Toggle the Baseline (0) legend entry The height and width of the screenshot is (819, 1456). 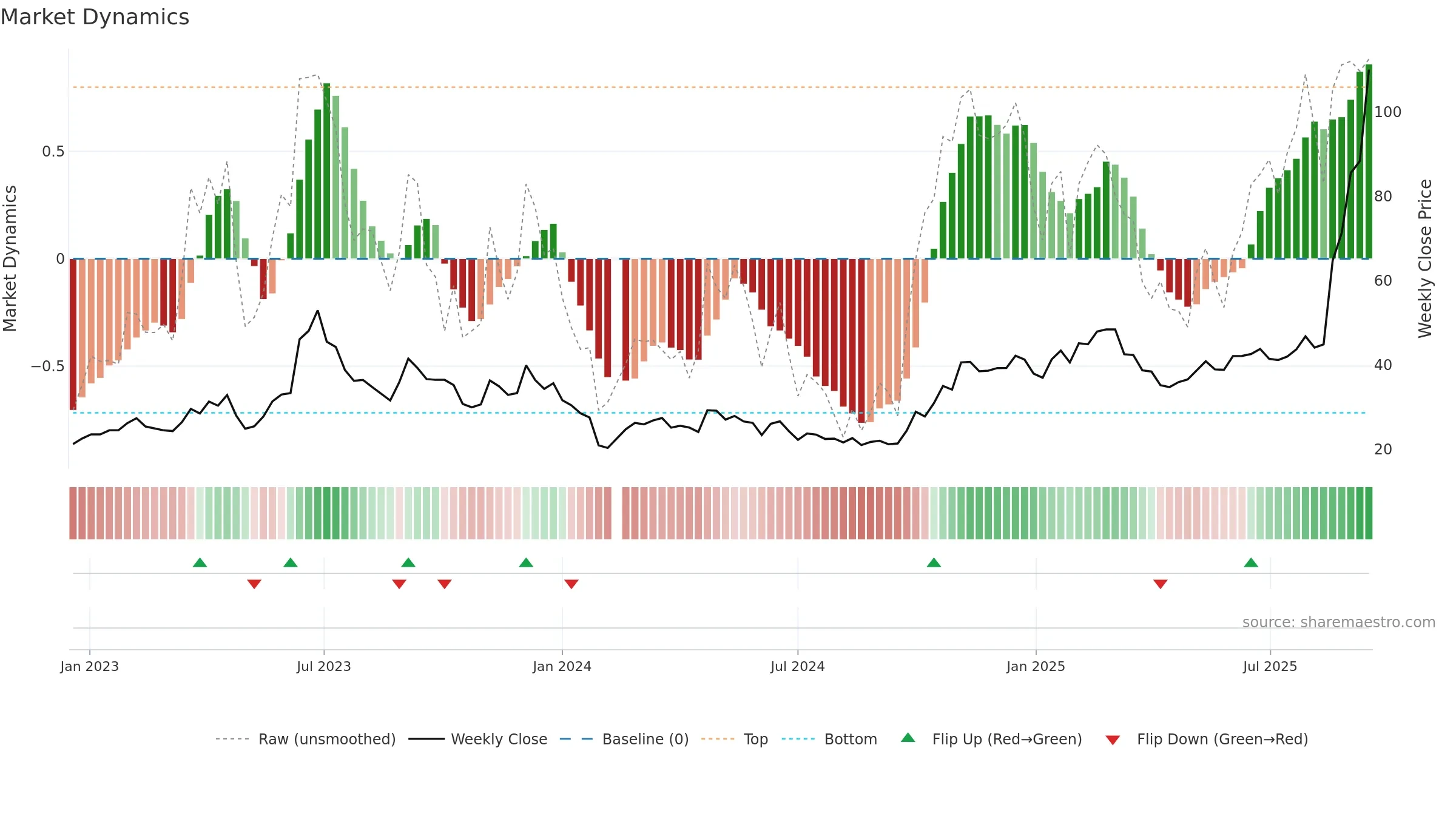(x=624, y=739)
